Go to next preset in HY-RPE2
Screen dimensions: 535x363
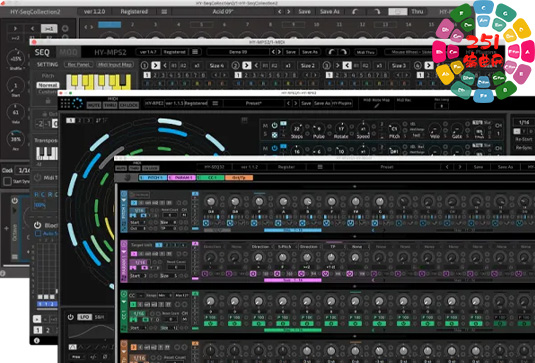tap(295, 103)
